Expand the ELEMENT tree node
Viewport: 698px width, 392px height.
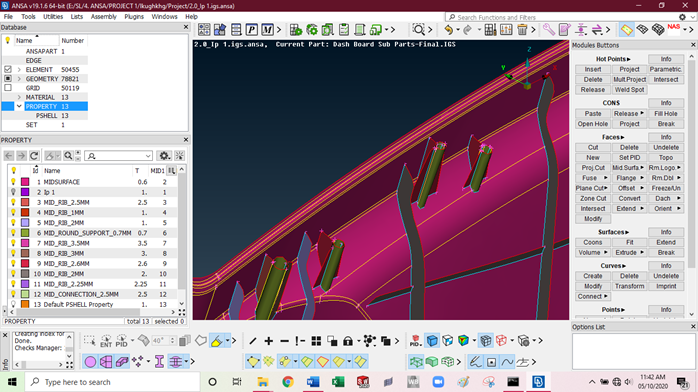pyautogui.click(x=19, y=69)
